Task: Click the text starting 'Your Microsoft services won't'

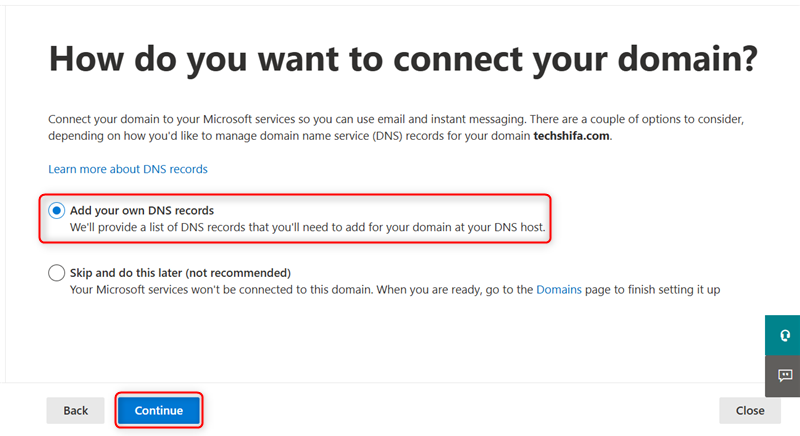Action: click(395, 290)
